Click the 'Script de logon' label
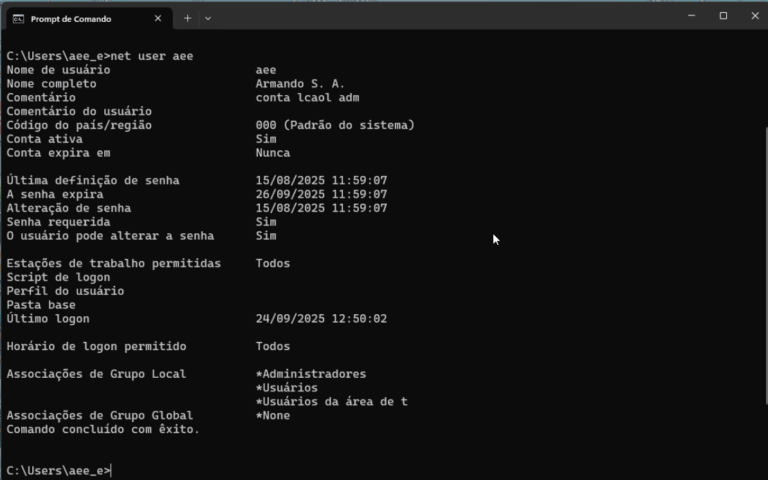 [58, 277]
